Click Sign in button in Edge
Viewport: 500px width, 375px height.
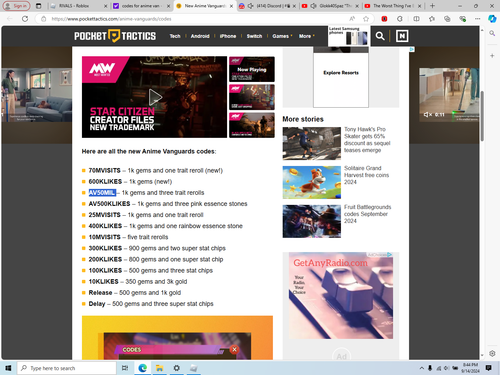(x=17, y=6)
